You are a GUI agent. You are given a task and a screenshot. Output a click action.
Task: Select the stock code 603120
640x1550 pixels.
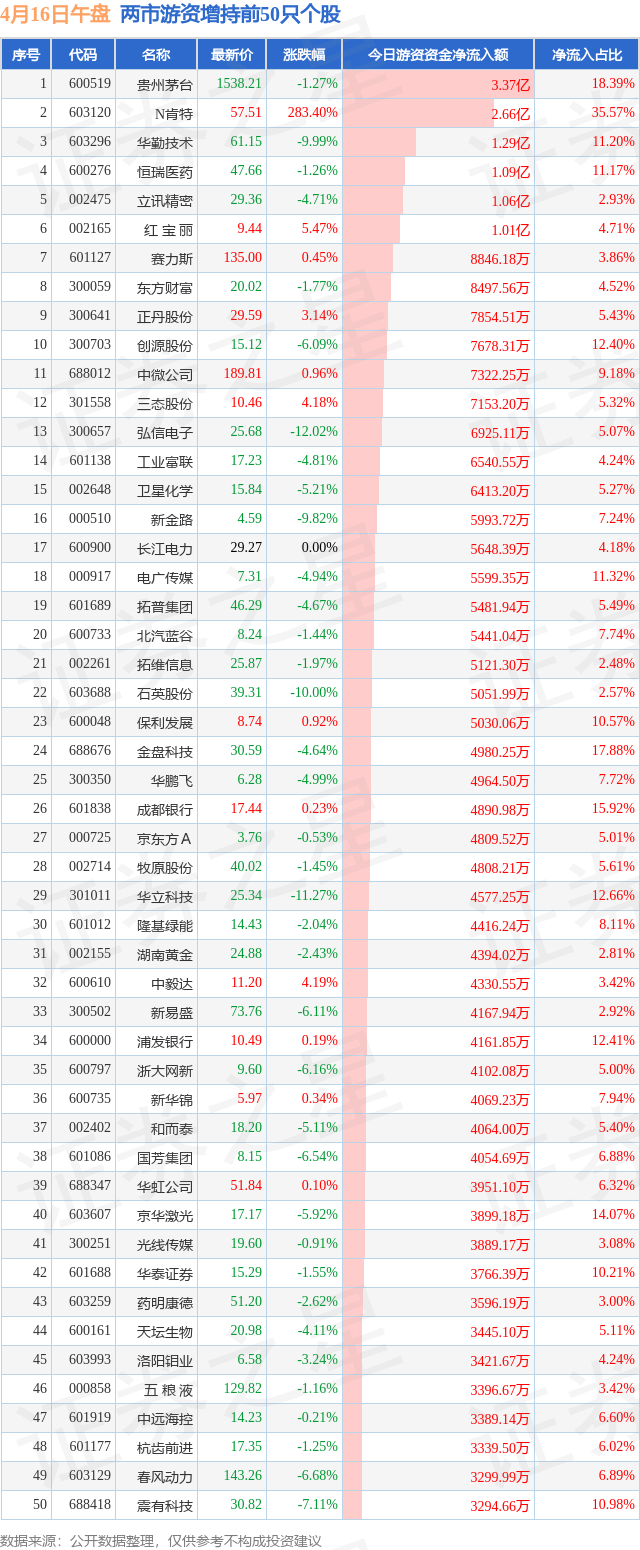click(x=90, y=113)
